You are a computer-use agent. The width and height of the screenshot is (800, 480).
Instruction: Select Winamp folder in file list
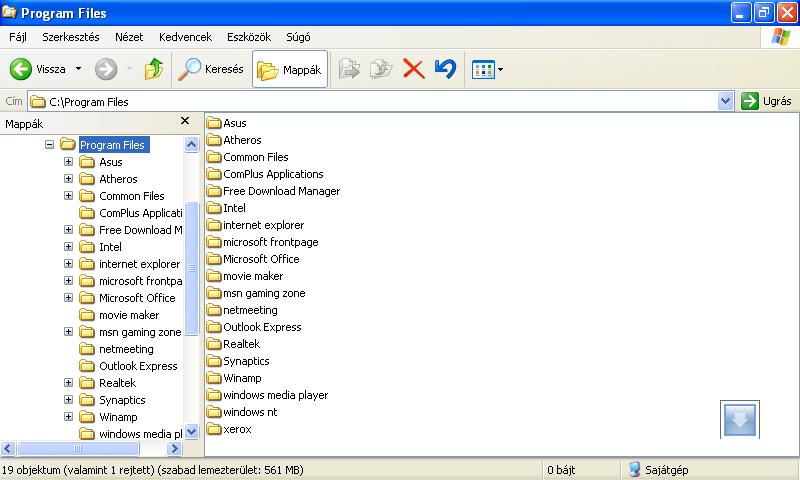234,378
